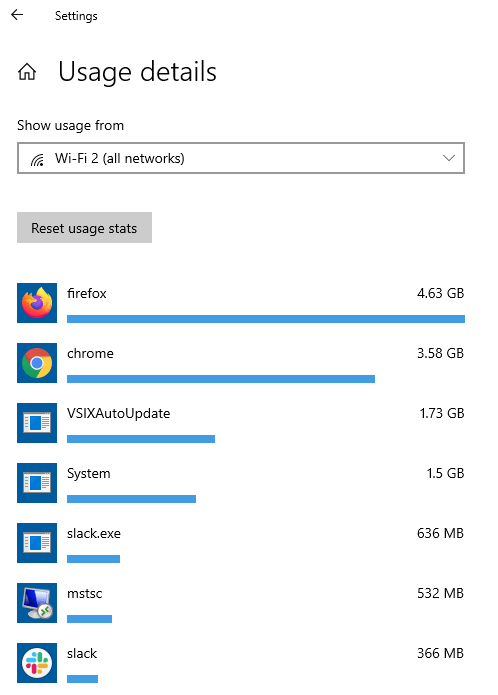Open the Wi-Fi 2 (all networks) dropdown

(241, 158)
